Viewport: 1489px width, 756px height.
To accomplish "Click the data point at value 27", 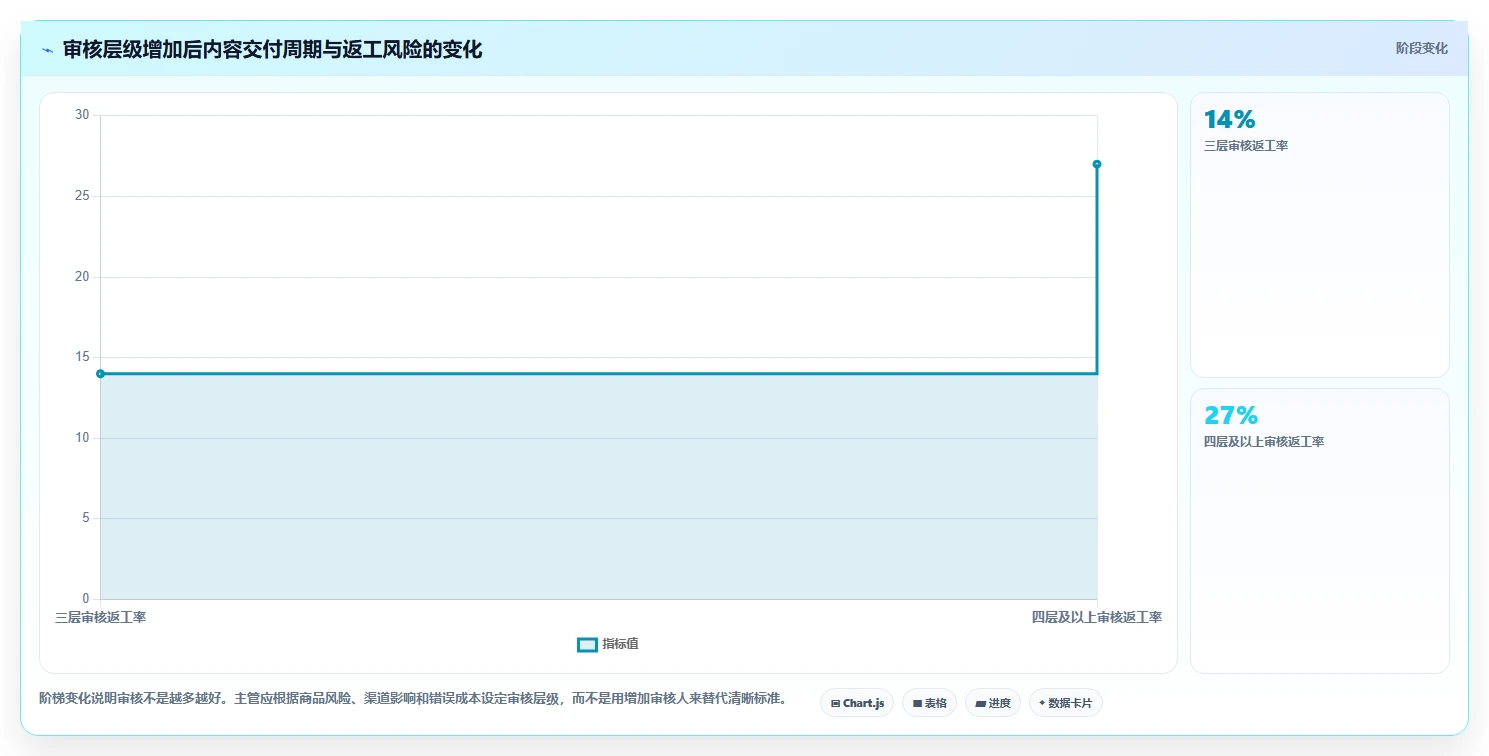I will [1097, 164].
